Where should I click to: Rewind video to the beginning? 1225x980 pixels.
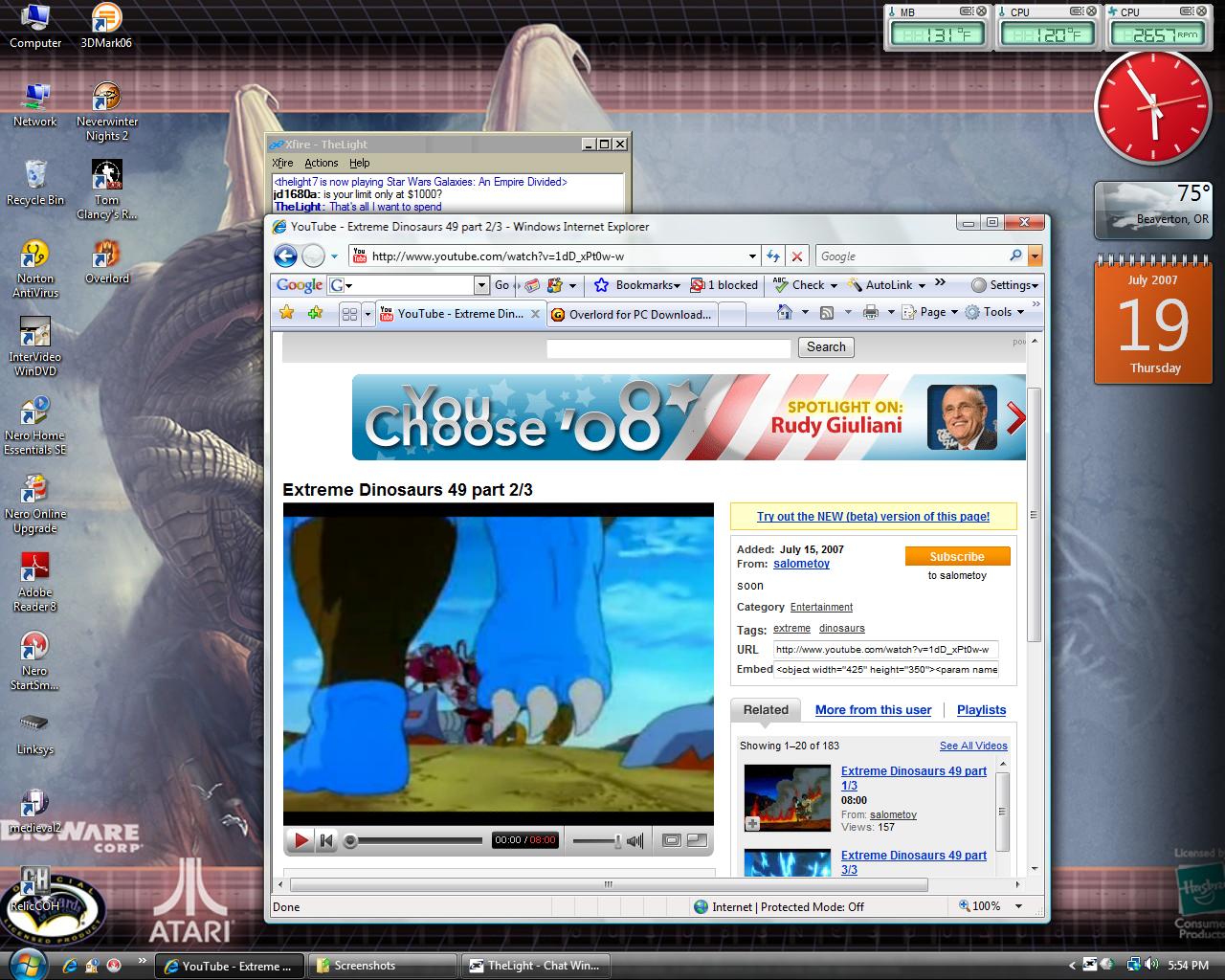325,840
